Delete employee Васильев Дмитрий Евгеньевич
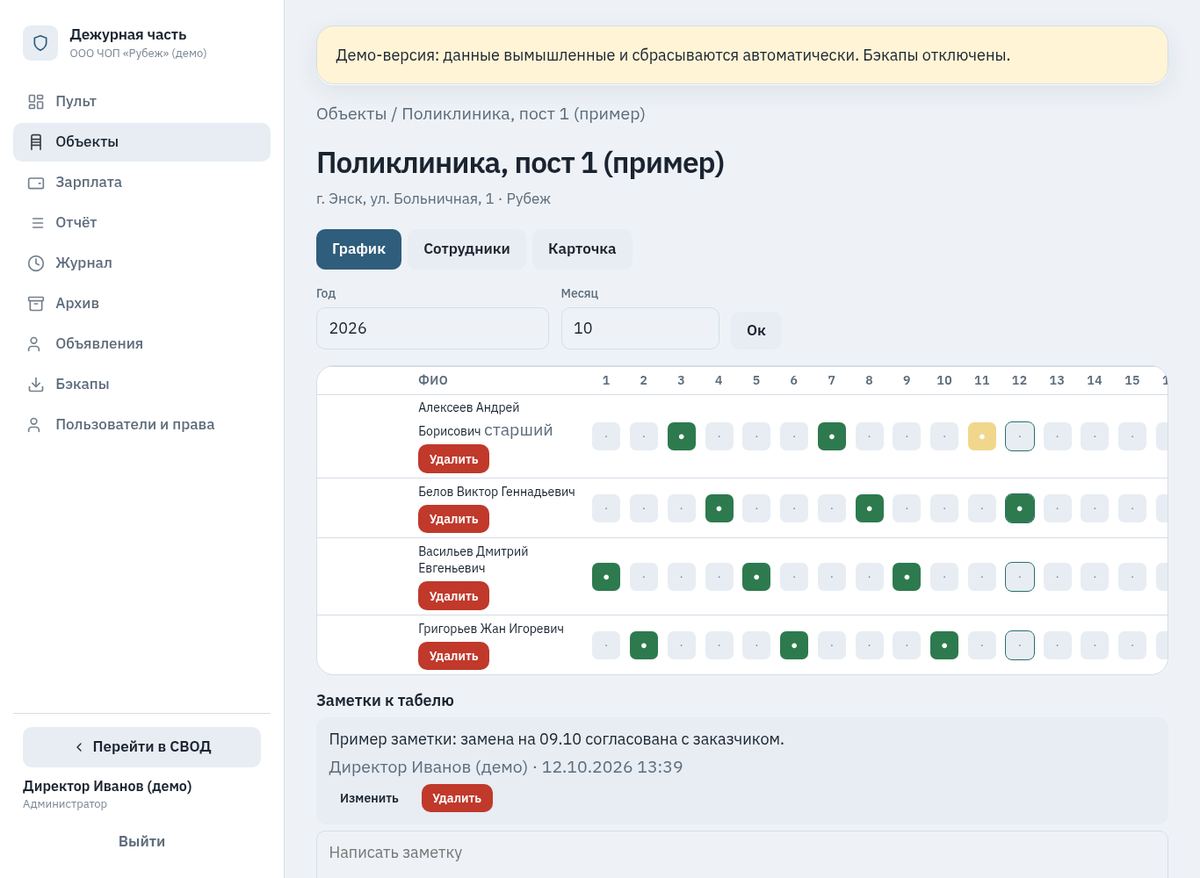The image size is (1200, 878). coord(454,596)
